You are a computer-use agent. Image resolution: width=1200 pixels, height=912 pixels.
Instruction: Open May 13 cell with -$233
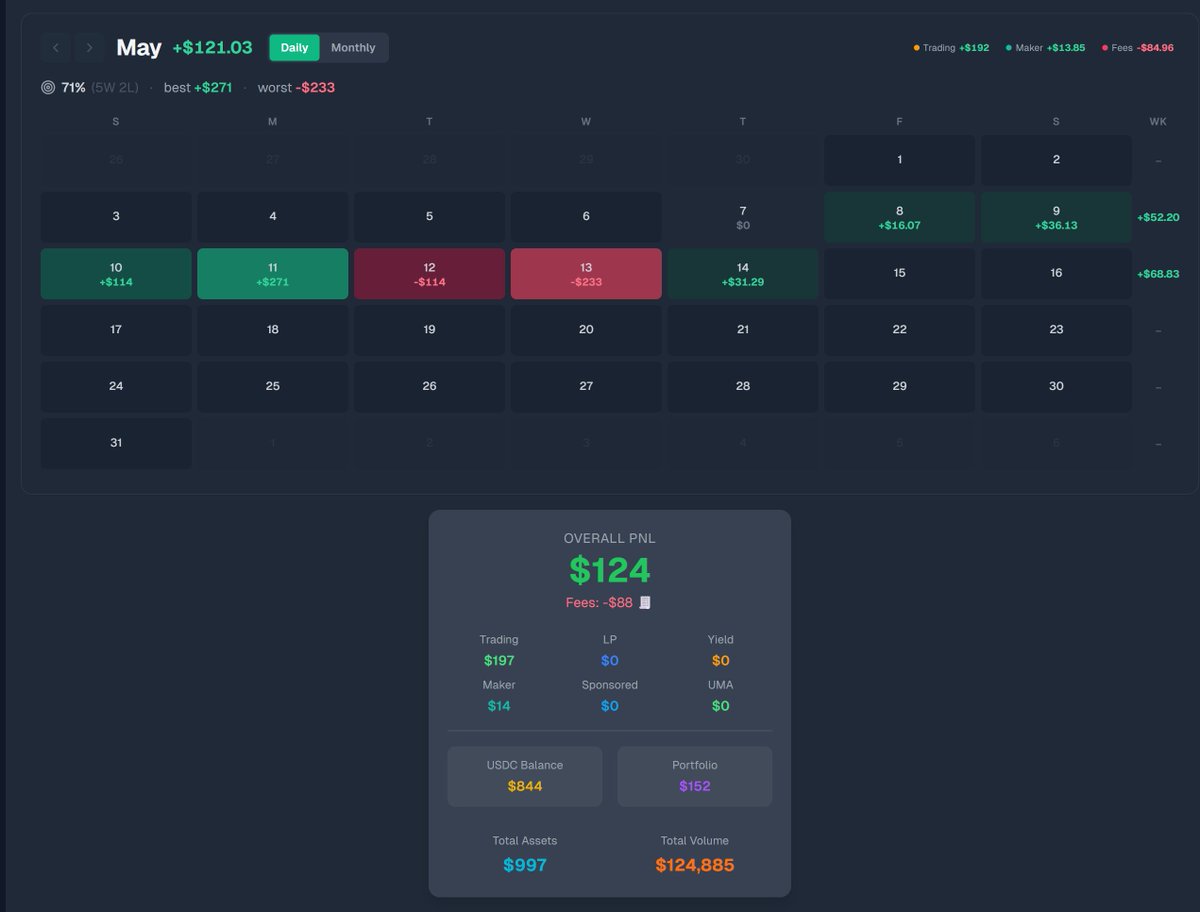coord(586,274)
